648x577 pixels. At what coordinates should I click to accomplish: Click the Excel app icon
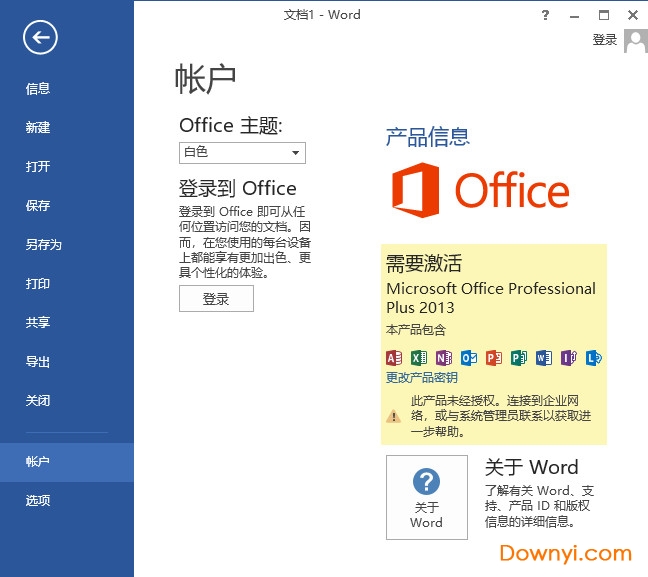pyautogui.click(x=418, y=357)
